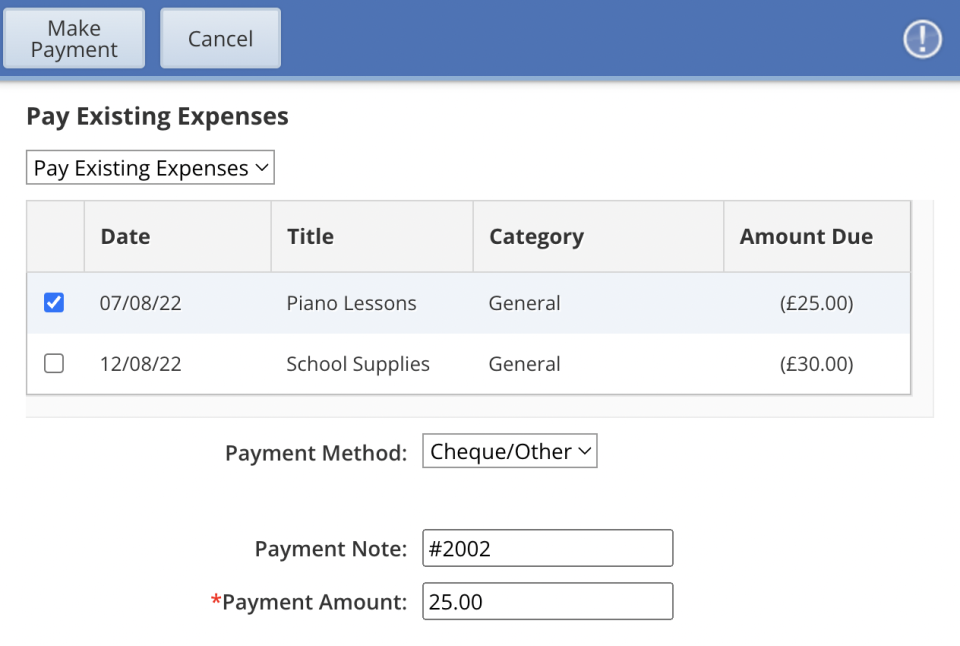Image resolution: width=960 pixels, height=646 pixels.
Task: Select the School Supplies expense row
Action: pos(358,363)
